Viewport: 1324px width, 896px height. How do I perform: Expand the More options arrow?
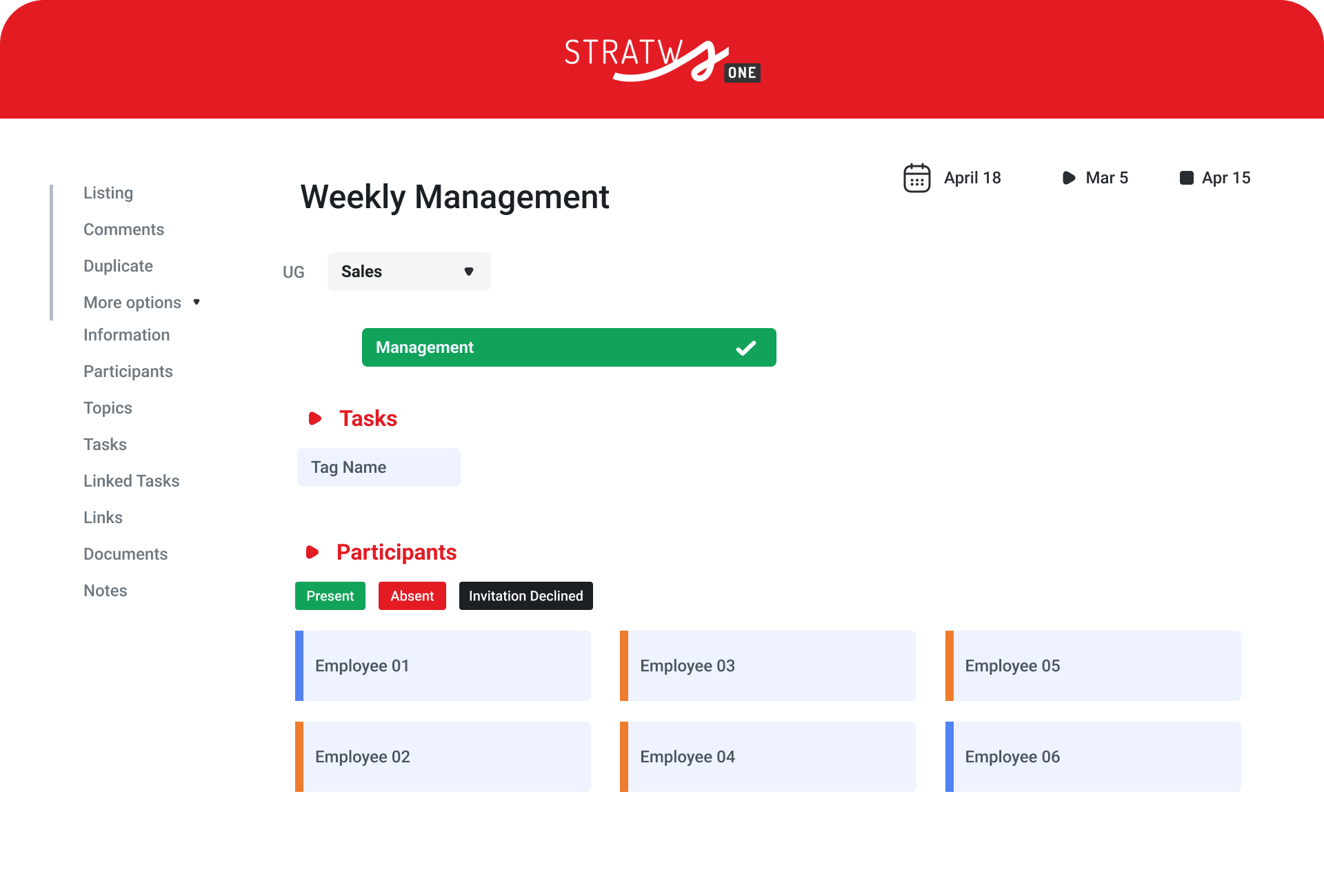[197, 303]
